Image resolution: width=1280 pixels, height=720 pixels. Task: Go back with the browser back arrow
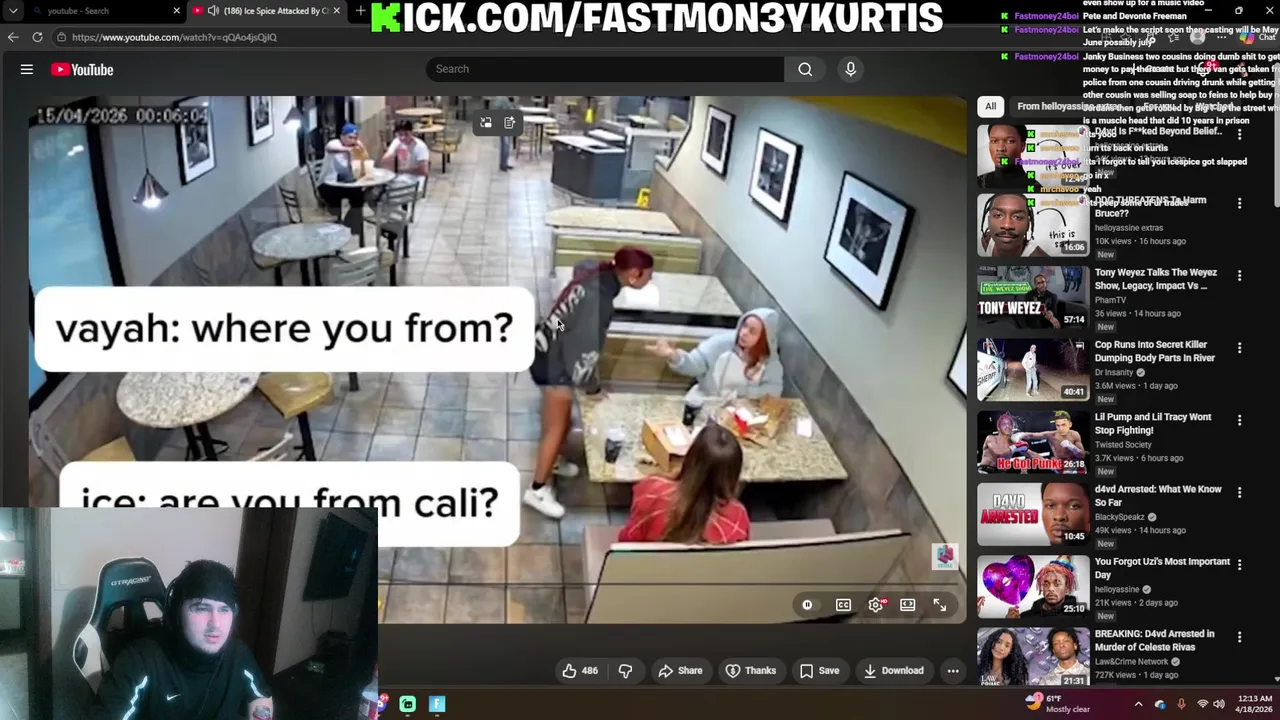point(13,37)
